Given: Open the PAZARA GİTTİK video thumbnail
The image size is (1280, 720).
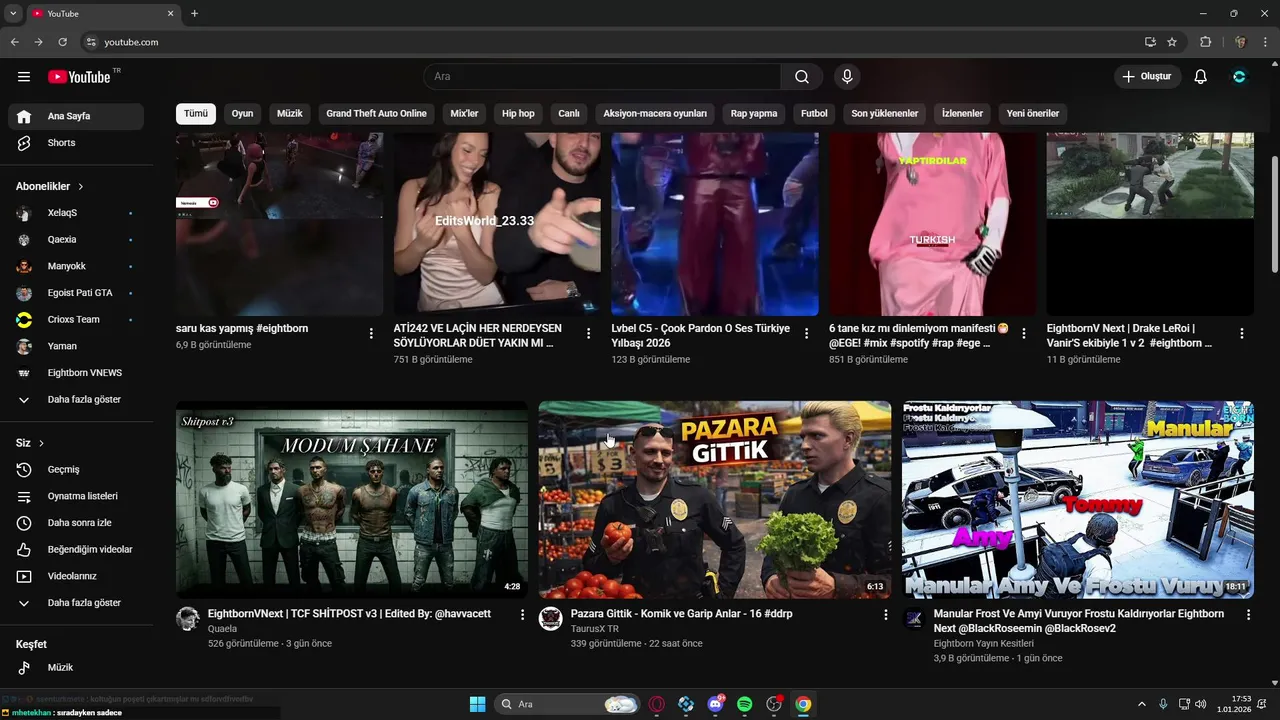Looking at the screenshot, I should (715, 500).
